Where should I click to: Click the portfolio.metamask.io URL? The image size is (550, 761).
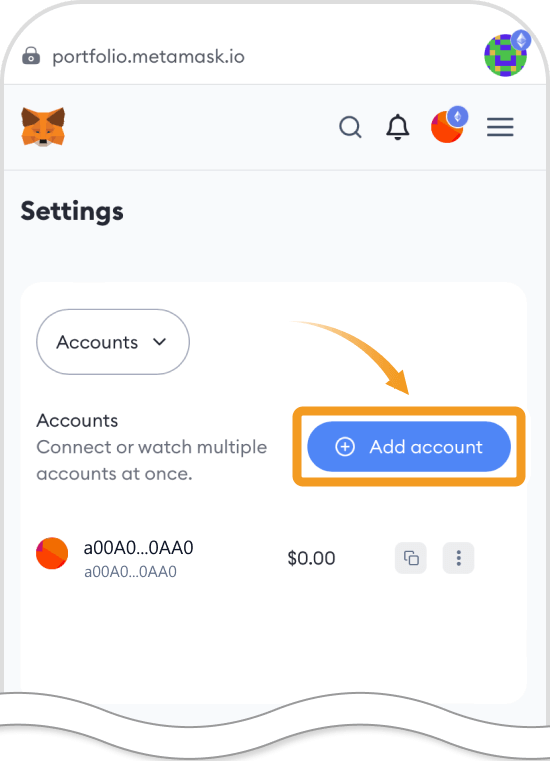[x=149, y=56]
